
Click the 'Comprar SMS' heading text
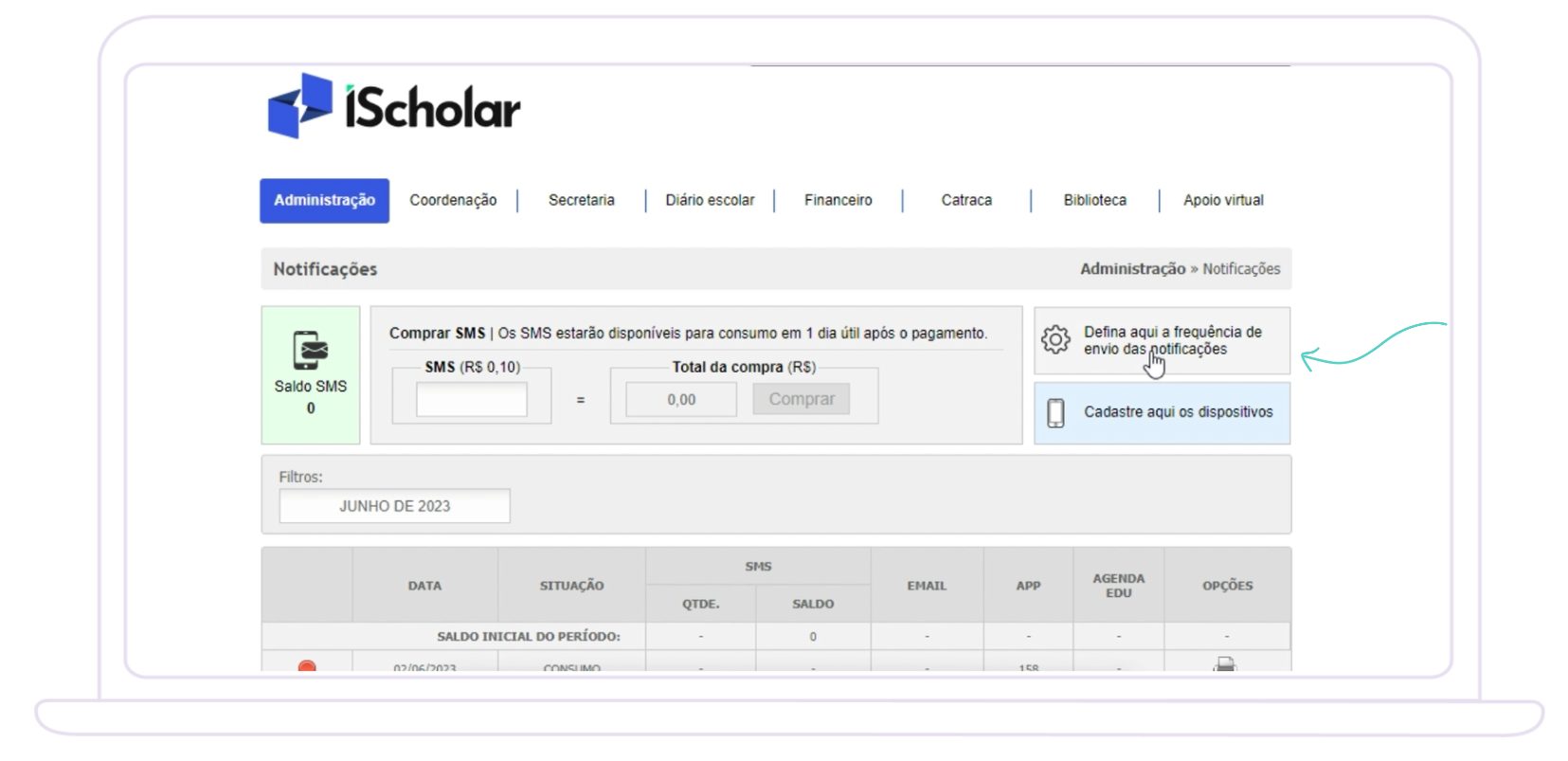tap(437, 334)
